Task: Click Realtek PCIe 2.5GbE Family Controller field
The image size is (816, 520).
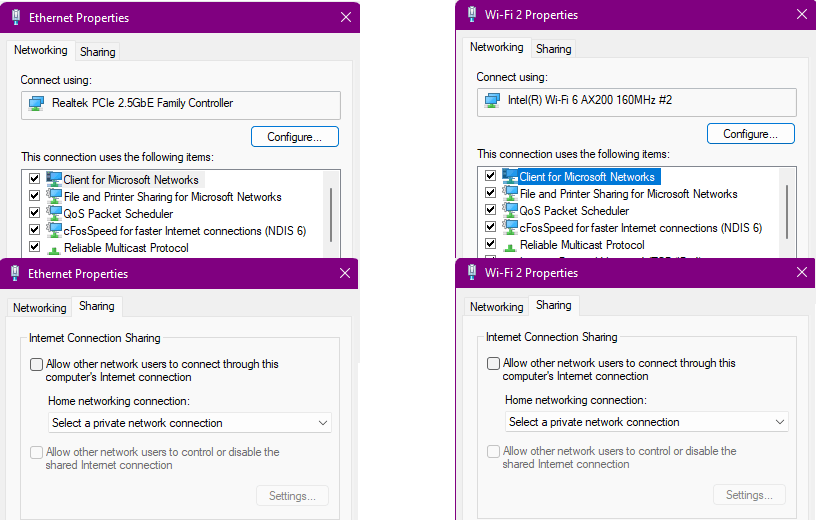Action: coord(181,105)
